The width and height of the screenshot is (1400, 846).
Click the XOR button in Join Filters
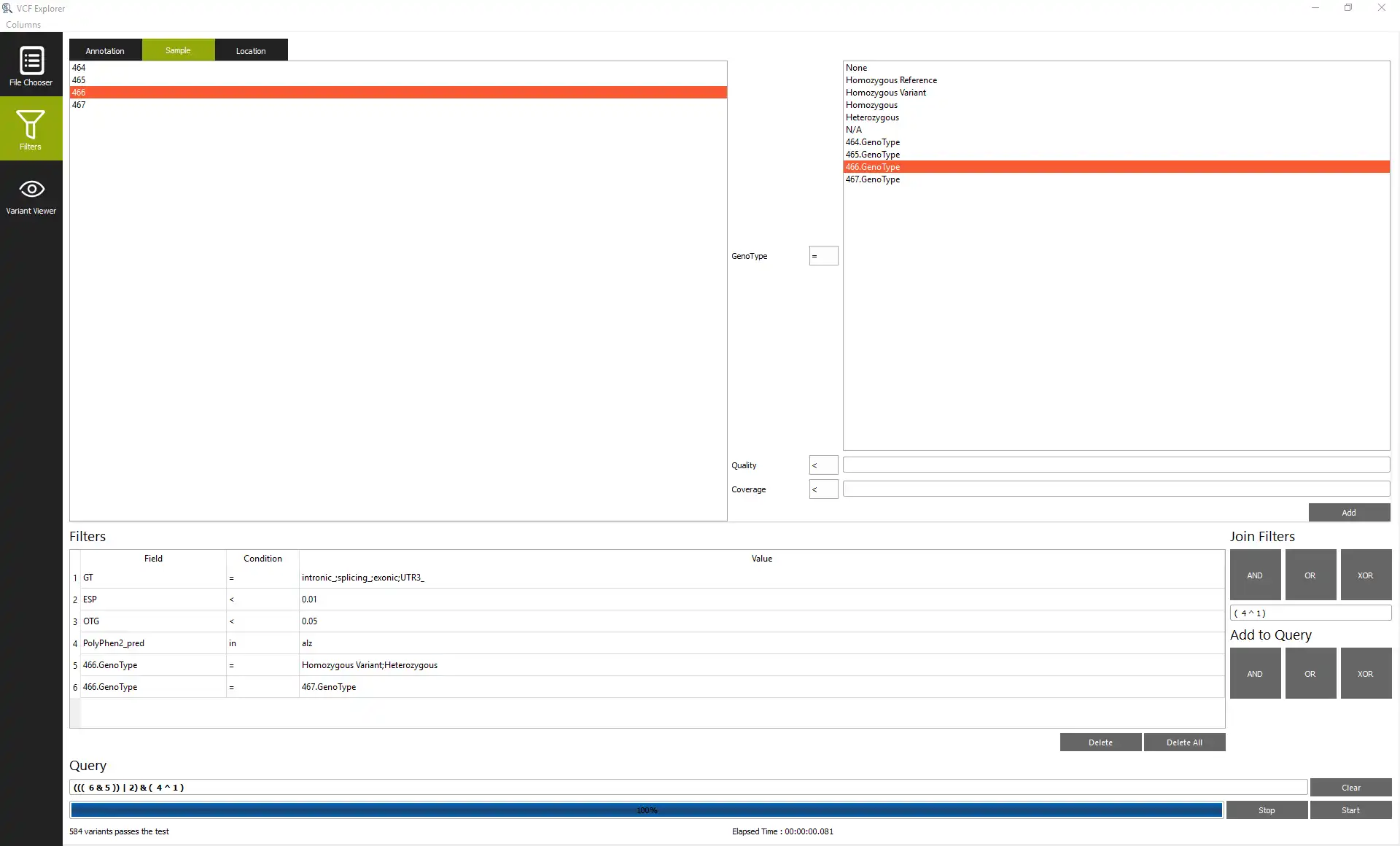1365,574
